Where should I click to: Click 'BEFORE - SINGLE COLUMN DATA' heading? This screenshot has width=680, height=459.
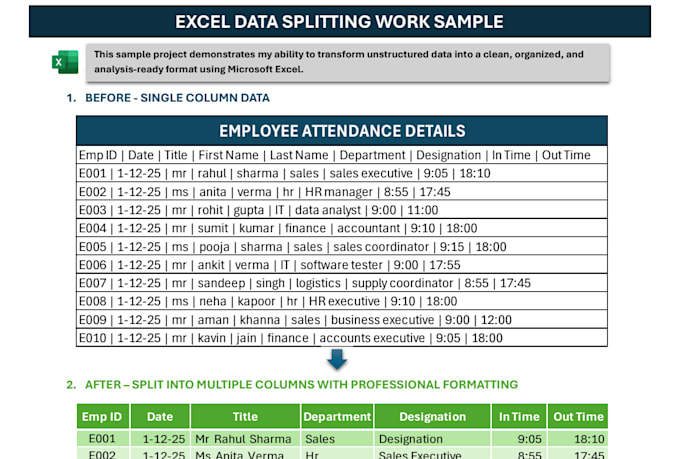coord(177,98)
